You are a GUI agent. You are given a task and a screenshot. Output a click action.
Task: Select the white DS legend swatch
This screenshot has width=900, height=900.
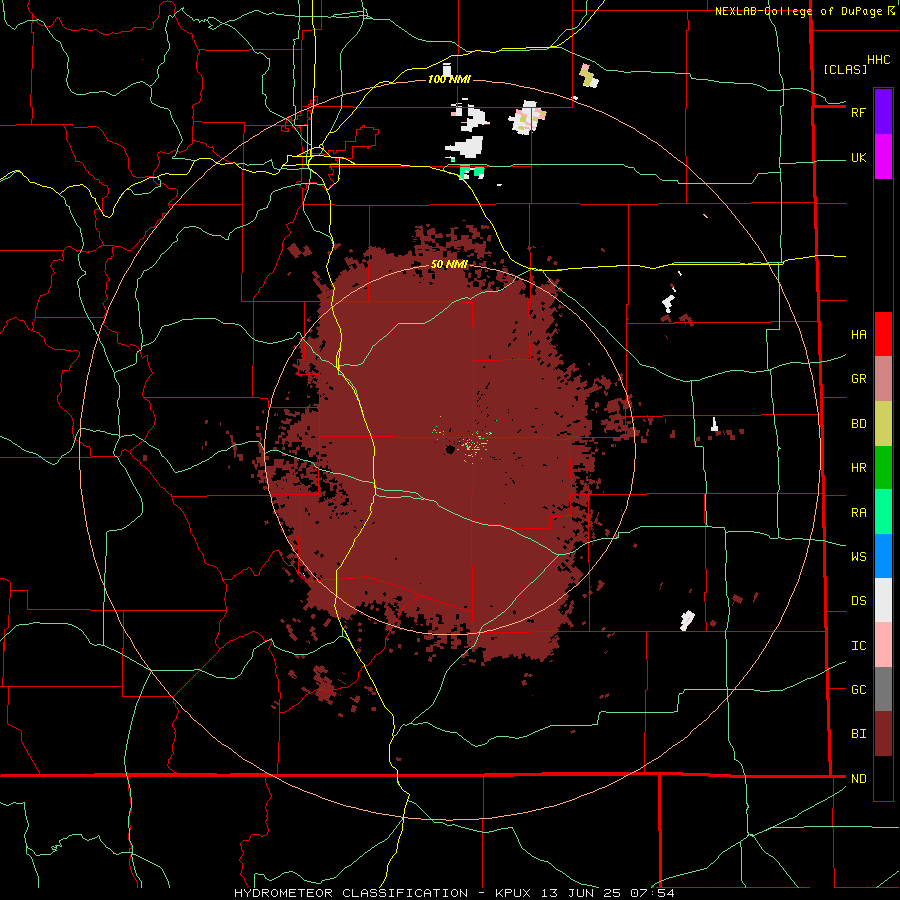tap(883, 600)
